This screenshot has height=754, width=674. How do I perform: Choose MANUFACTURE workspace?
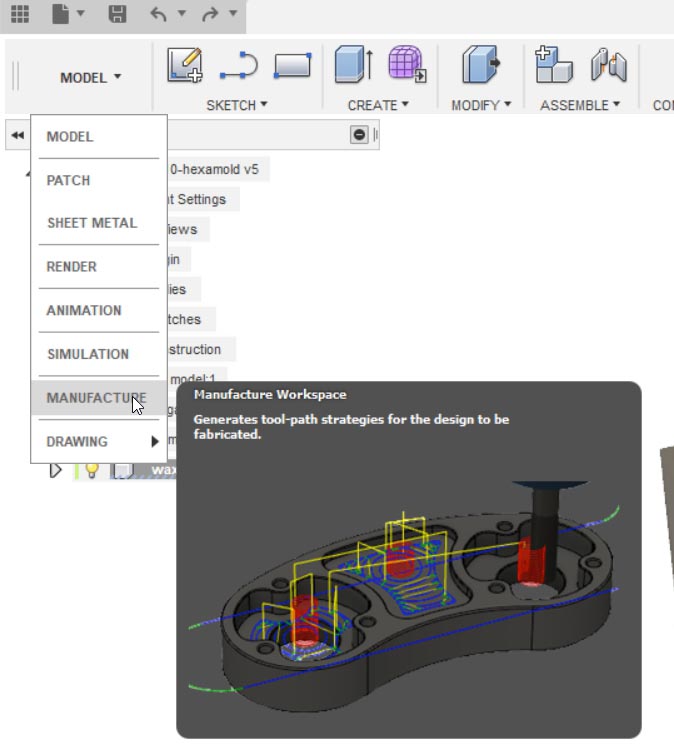coord(99,398)
